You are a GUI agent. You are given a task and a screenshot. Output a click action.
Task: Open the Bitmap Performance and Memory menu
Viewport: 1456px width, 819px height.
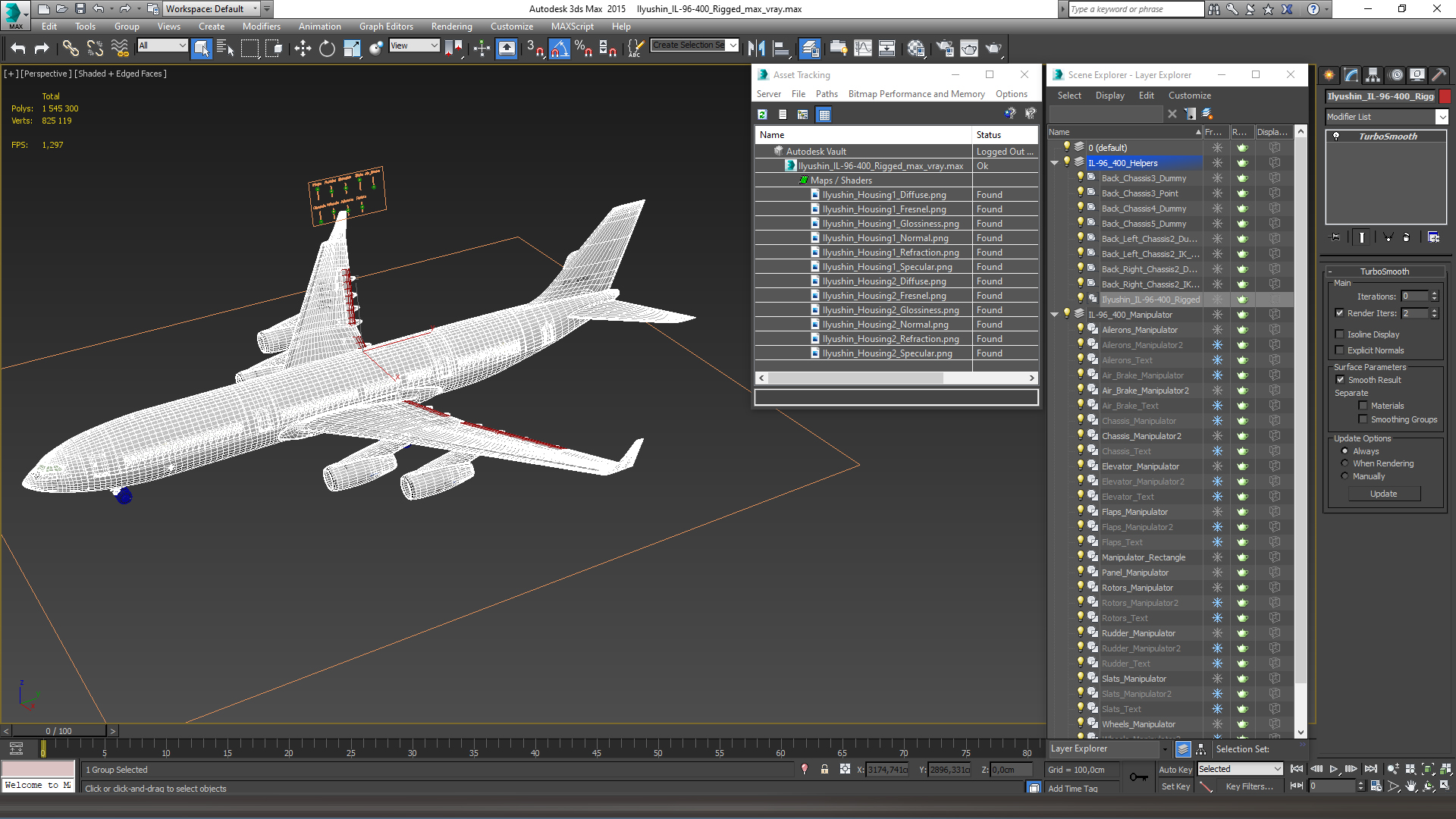[916, 94]
